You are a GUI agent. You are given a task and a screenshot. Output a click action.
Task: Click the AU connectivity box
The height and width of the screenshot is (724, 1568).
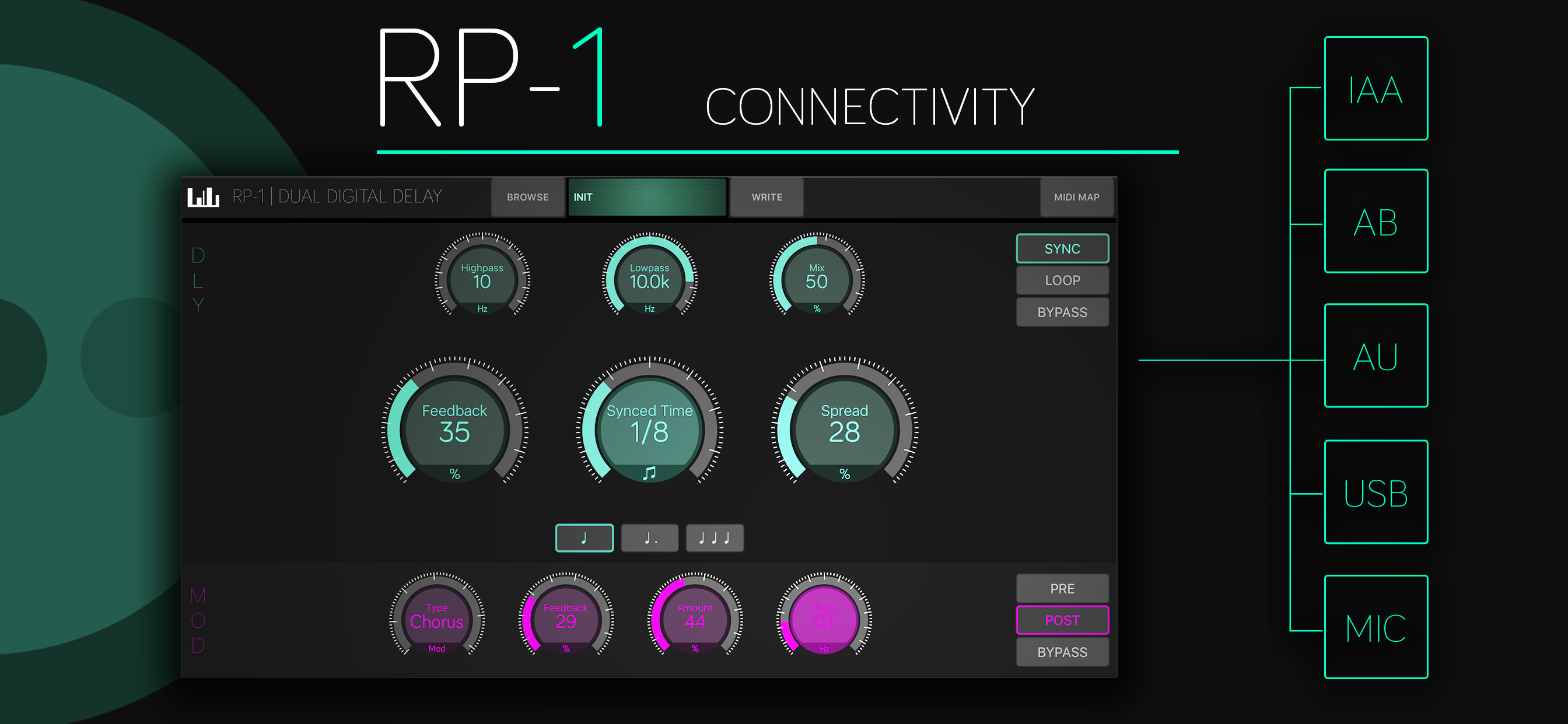(x=1375, y=356)
